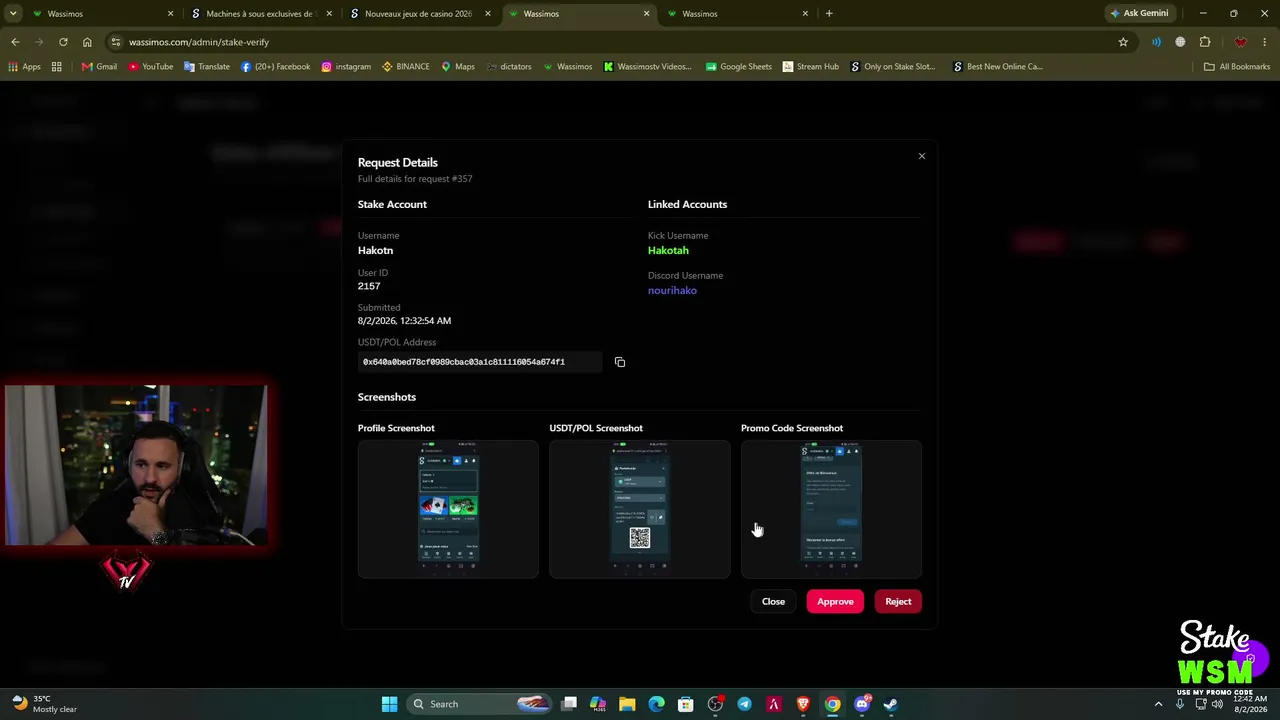Open the tab groups grid icon in bookmarks bar
Image resolution: width=1280 pixels, height=720 pixels.
coord(57,67)
